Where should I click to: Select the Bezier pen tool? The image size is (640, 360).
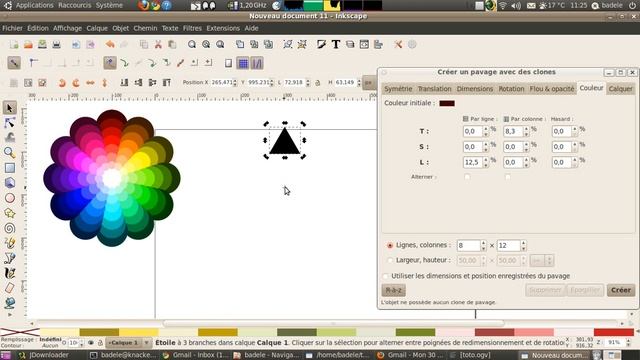(x=10, y=258)
